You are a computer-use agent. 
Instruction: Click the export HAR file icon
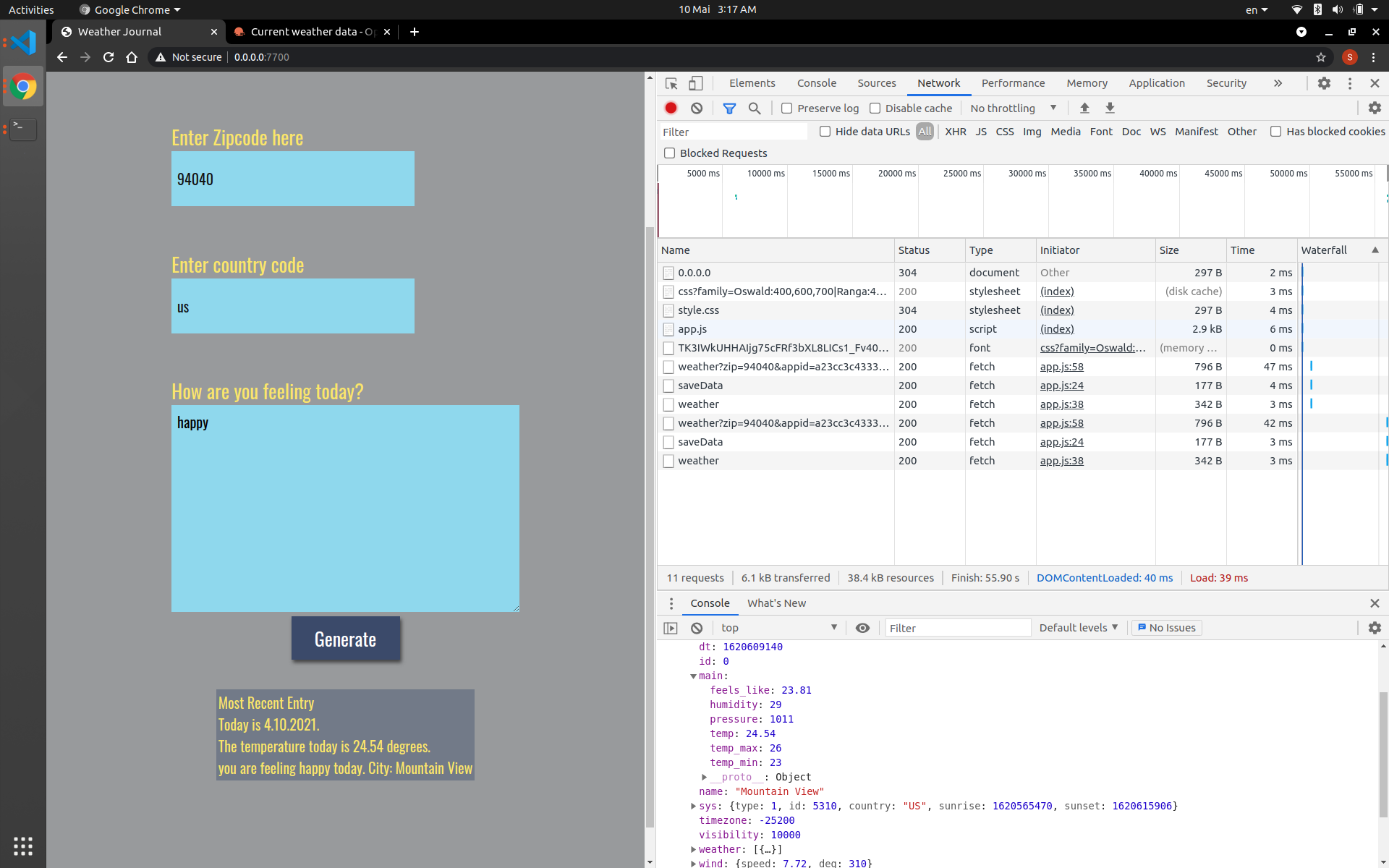tap(1109, 108)
